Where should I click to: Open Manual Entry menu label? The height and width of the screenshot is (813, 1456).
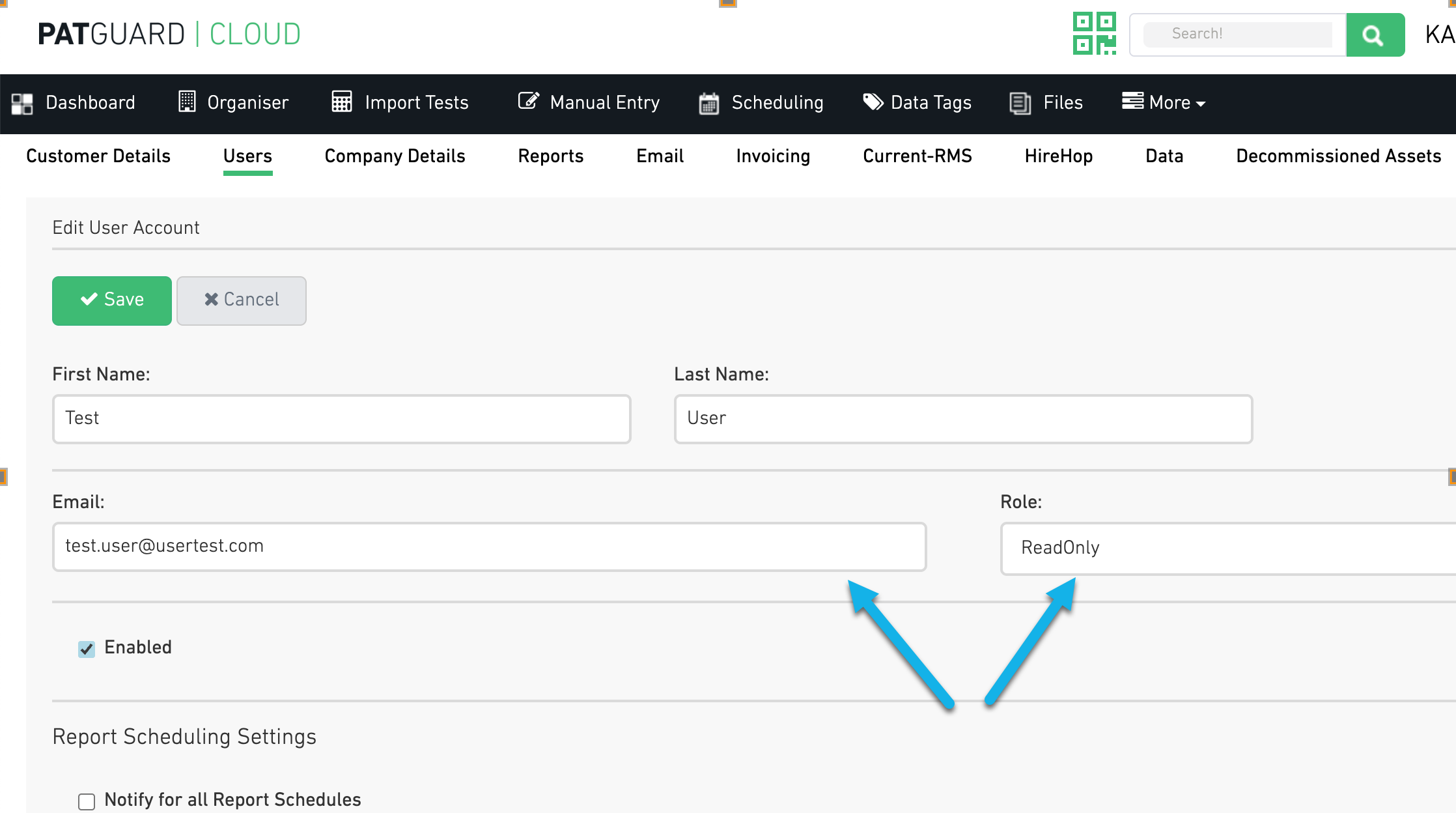(x=605, y=103)
